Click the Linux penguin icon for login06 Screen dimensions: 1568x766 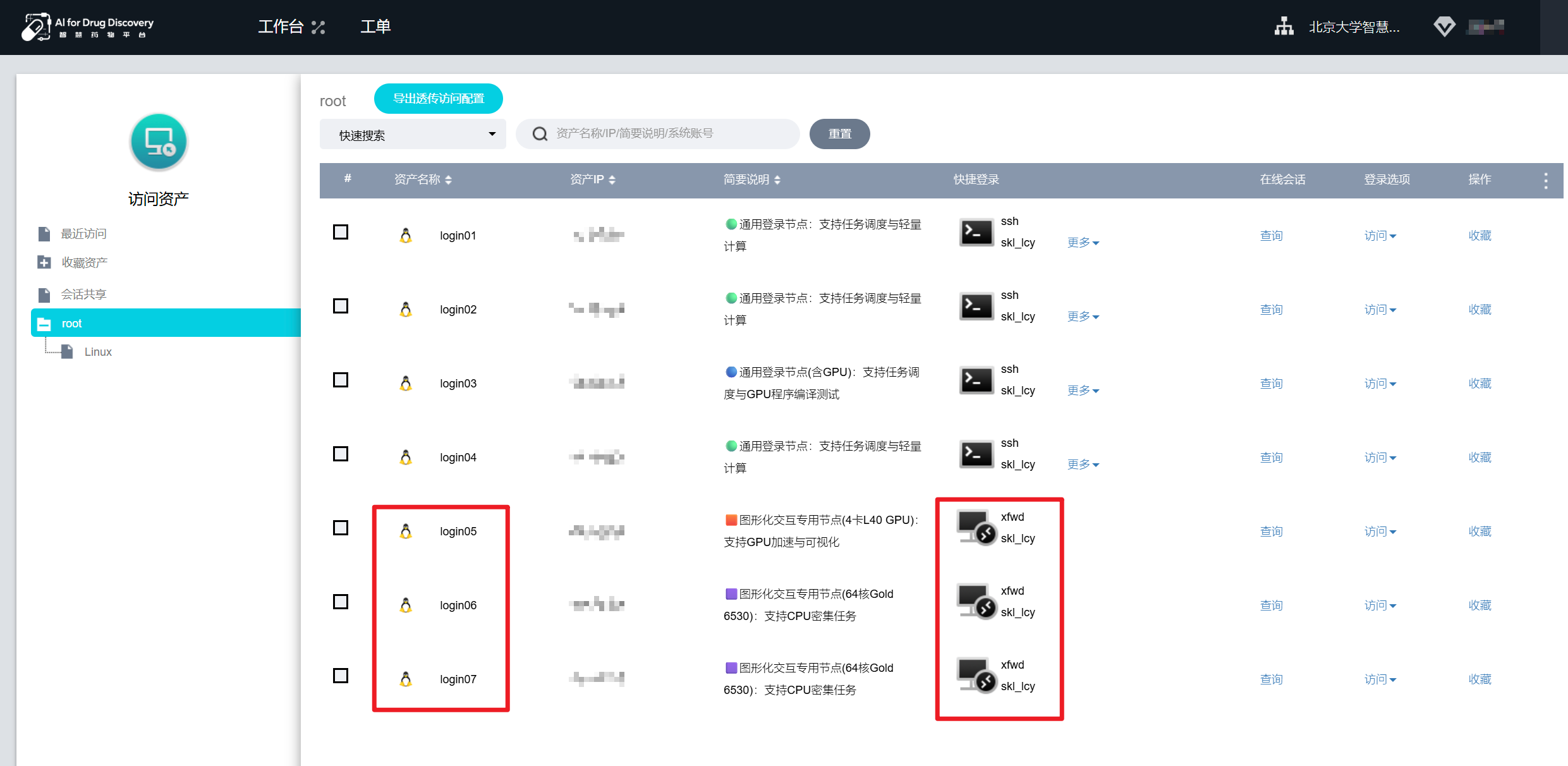pos(406,605)
